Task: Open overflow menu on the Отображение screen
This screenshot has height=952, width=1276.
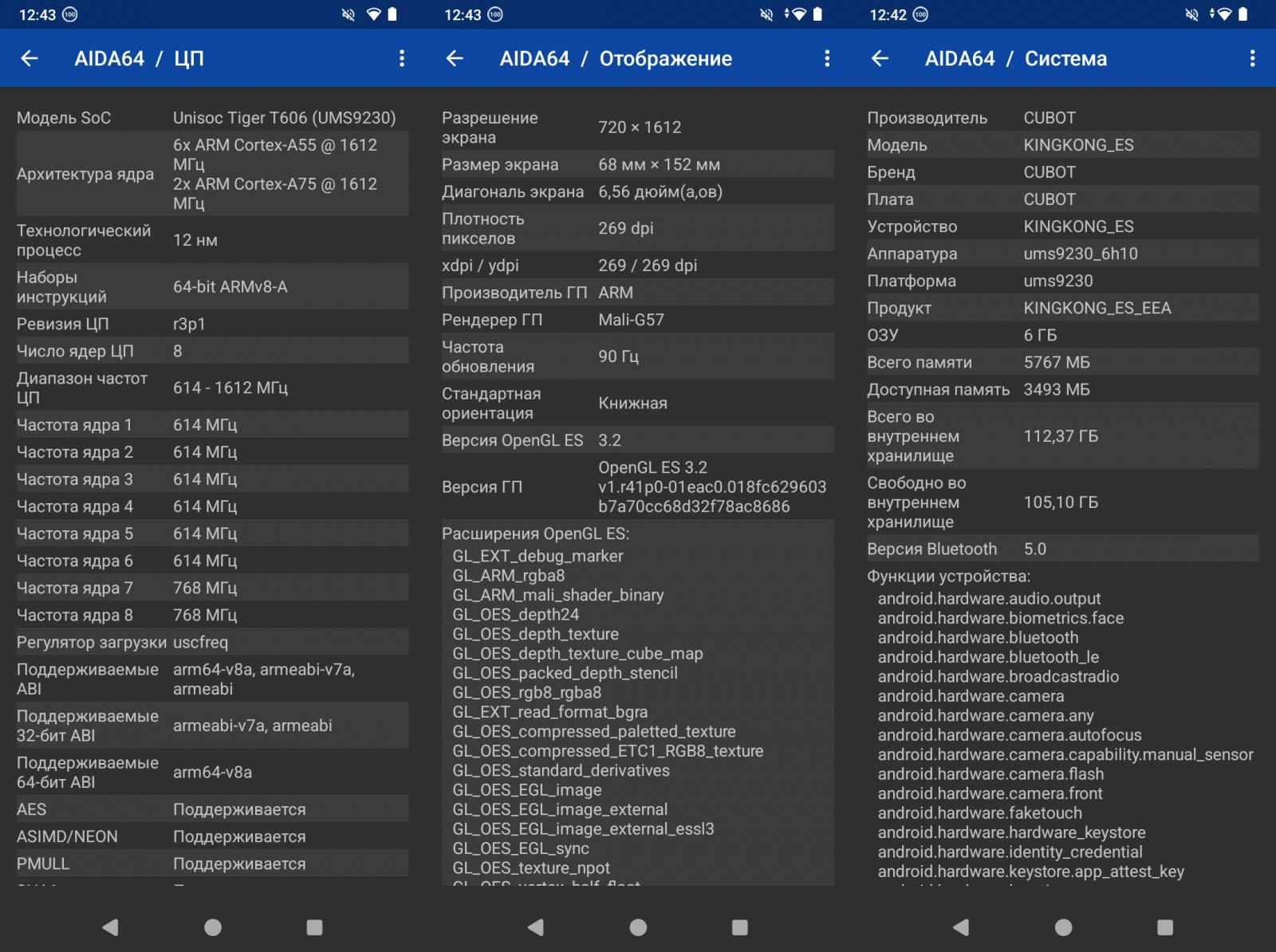Action: [x=827, y=58]
